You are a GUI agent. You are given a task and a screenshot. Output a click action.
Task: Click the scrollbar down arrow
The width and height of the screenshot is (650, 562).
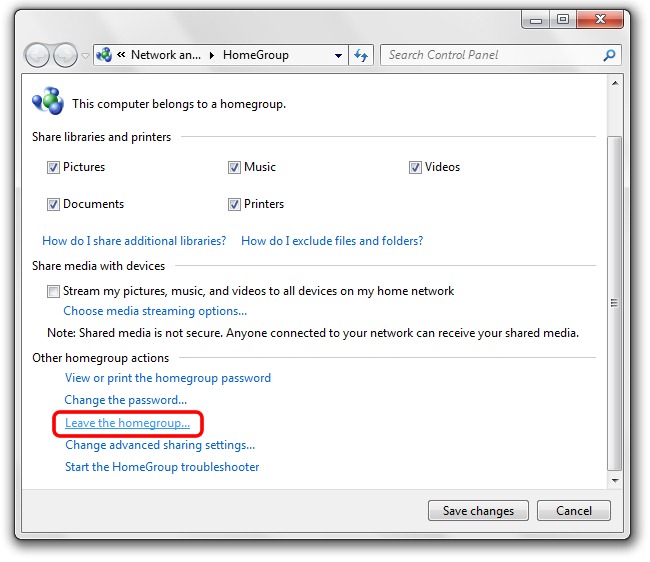615,481
